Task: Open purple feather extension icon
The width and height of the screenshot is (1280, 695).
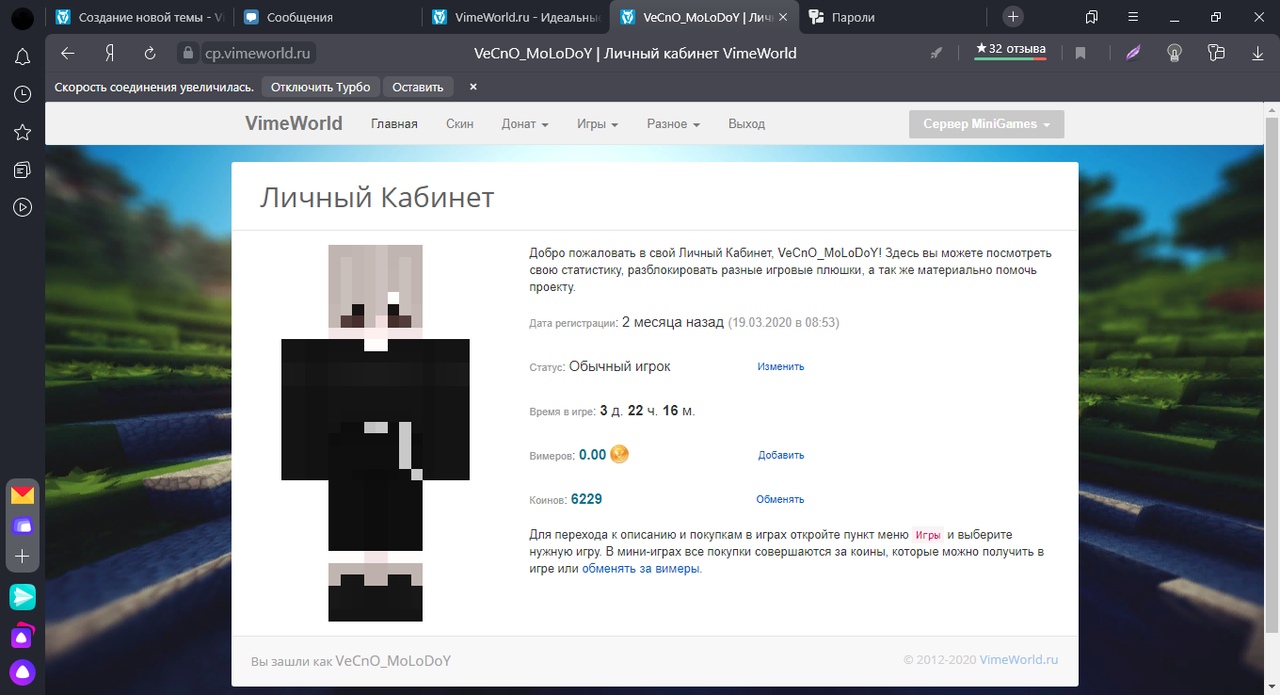Action: pyautogui.click(x=1132, y=53)
